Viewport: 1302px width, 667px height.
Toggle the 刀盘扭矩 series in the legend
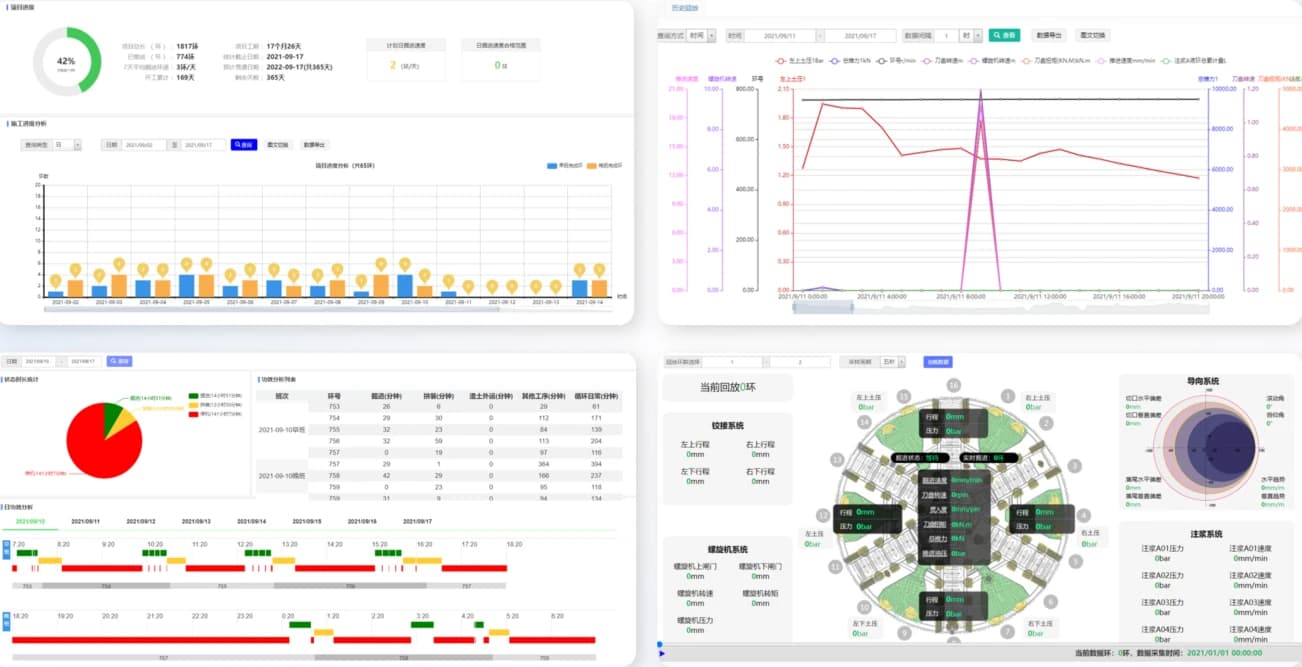[x=1057, y=61]
